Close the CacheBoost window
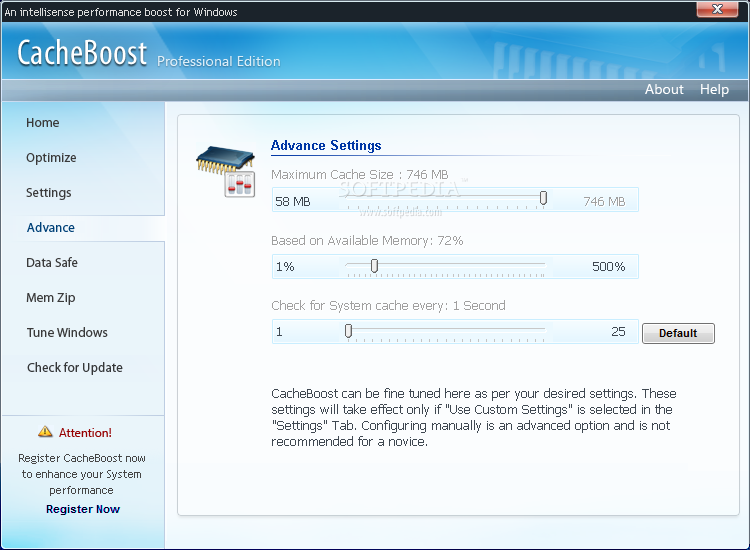The height and width of the screenshot is (550, 750). click(717, 9)
